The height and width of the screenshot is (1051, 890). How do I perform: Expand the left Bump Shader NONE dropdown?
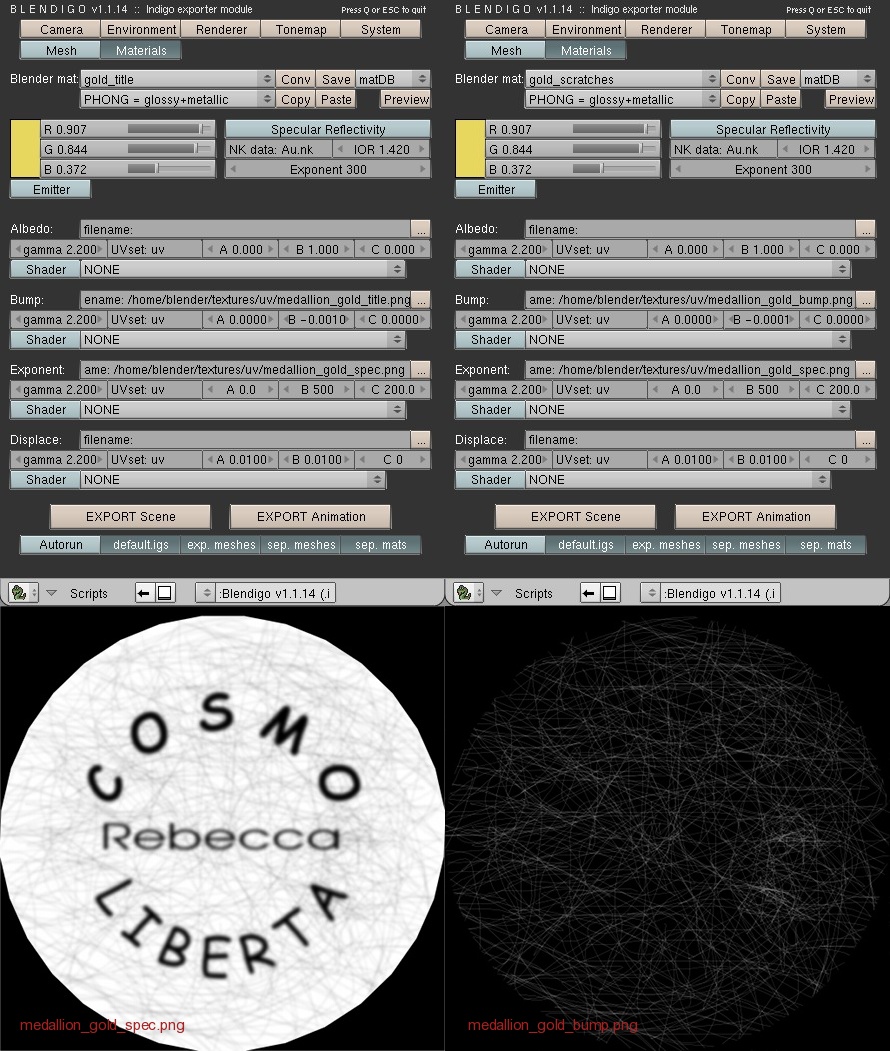coord(243,340)
